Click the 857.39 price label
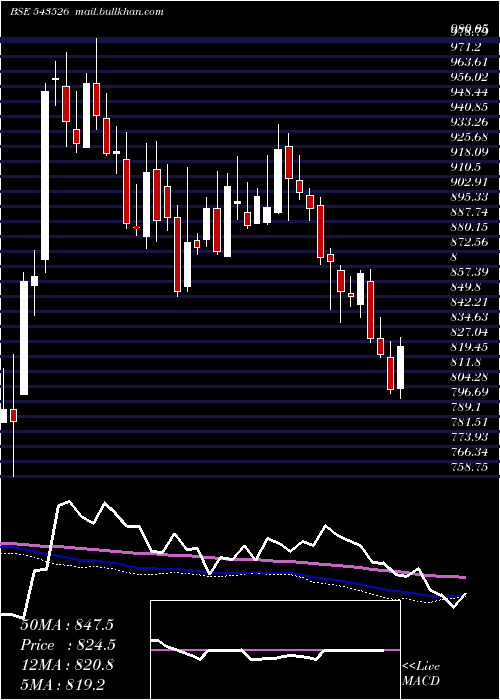 click(469, 272)
